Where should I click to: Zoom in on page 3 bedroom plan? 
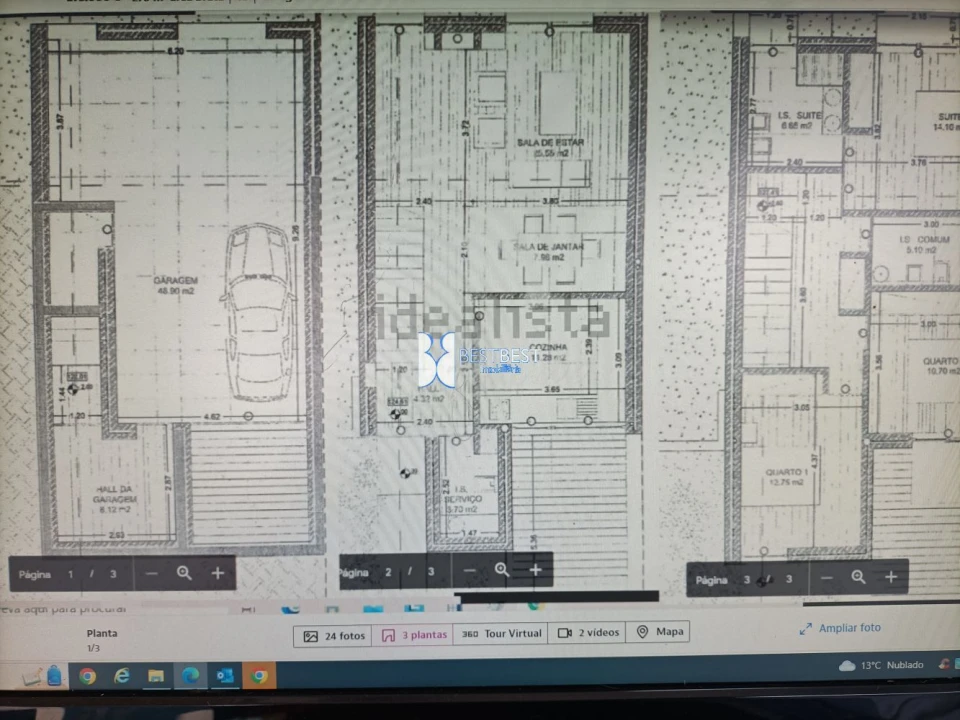coord(891,577)
